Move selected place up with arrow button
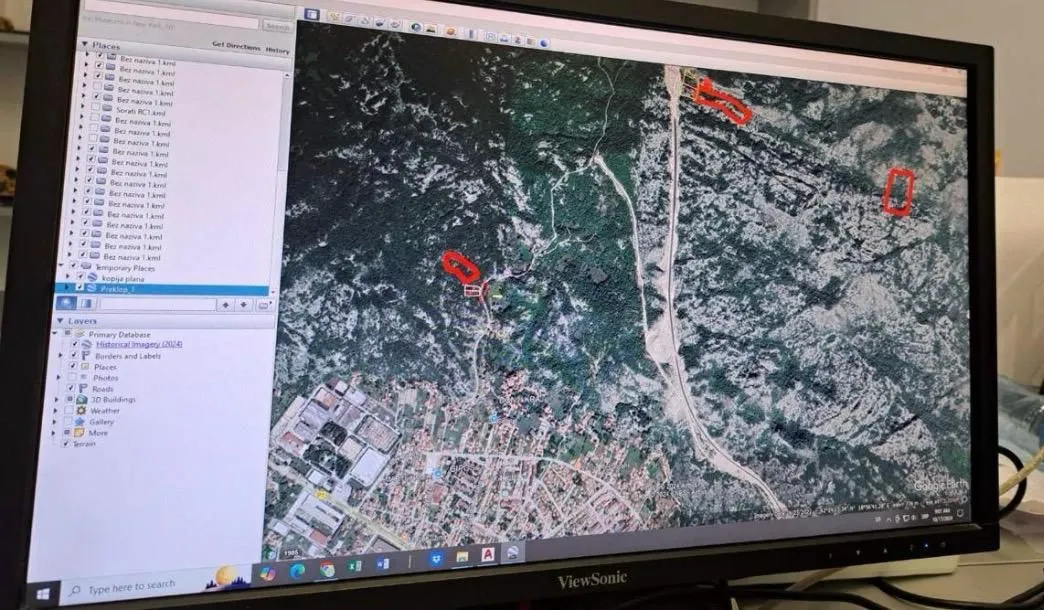Viewport: 1044px width, 610px height. 226,305
